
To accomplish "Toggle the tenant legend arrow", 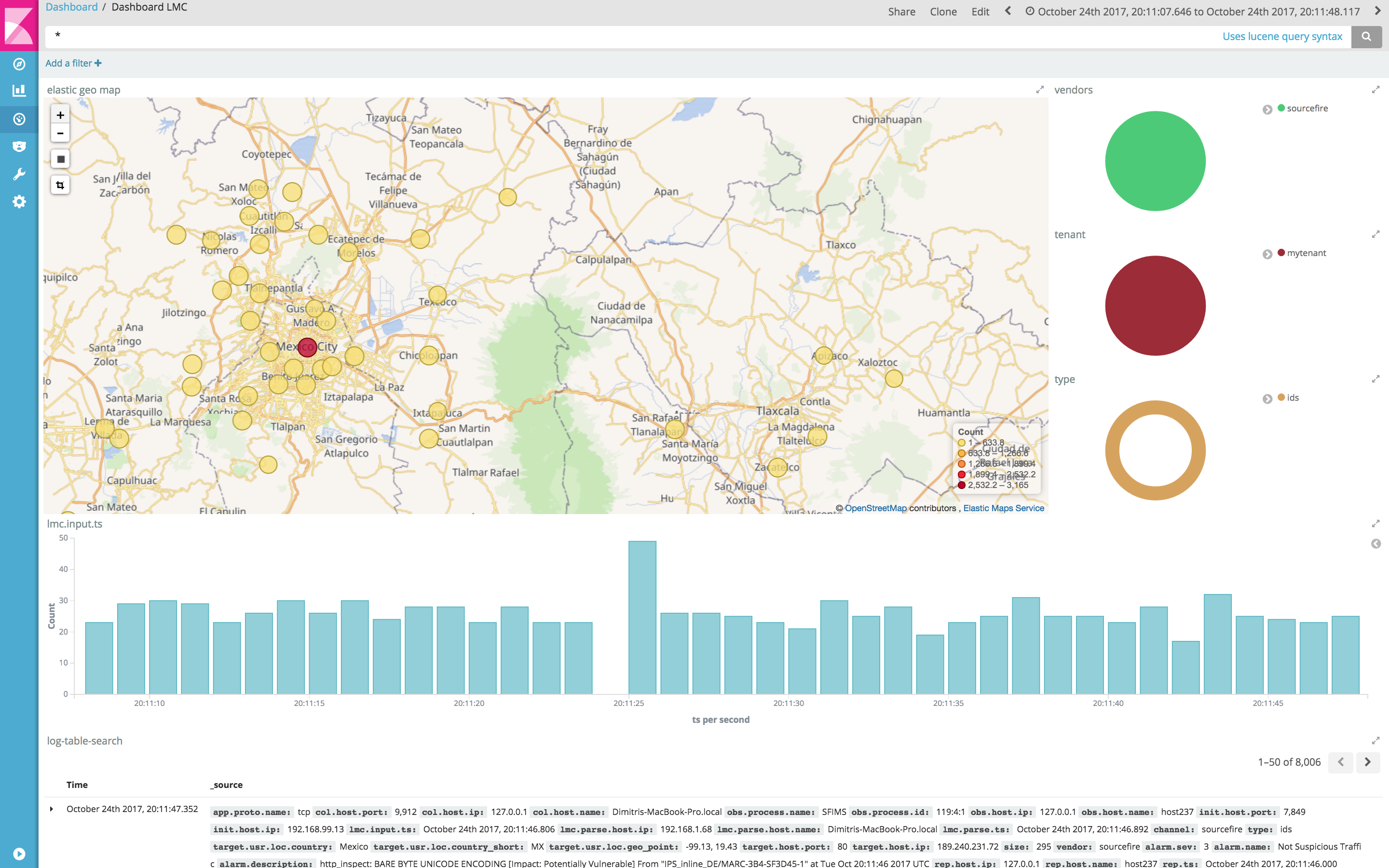I will click(x=1267, y=254).
